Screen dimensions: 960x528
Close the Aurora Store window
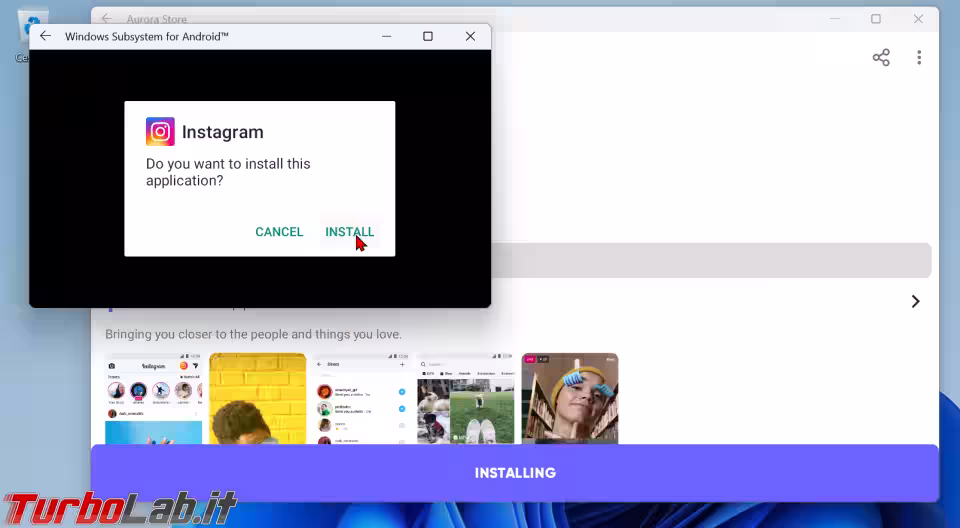coord(918,19)
